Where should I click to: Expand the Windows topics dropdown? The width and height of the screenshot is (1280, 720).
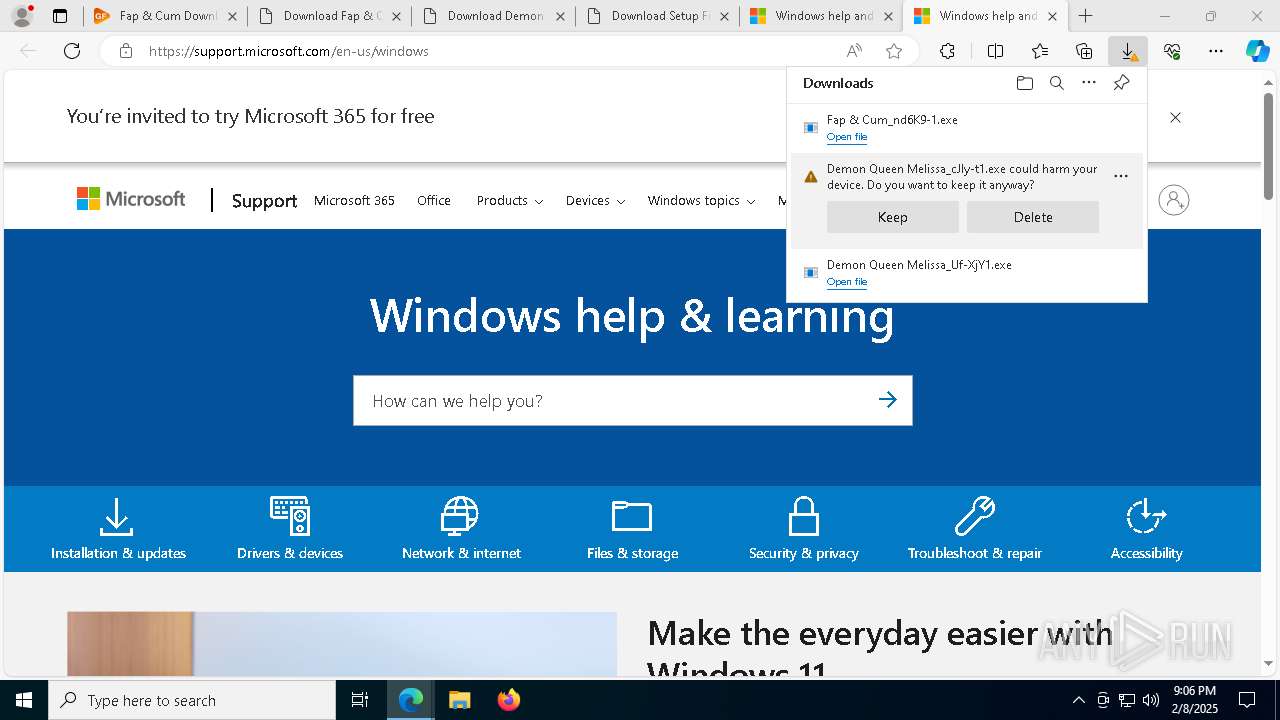(701, 200)
